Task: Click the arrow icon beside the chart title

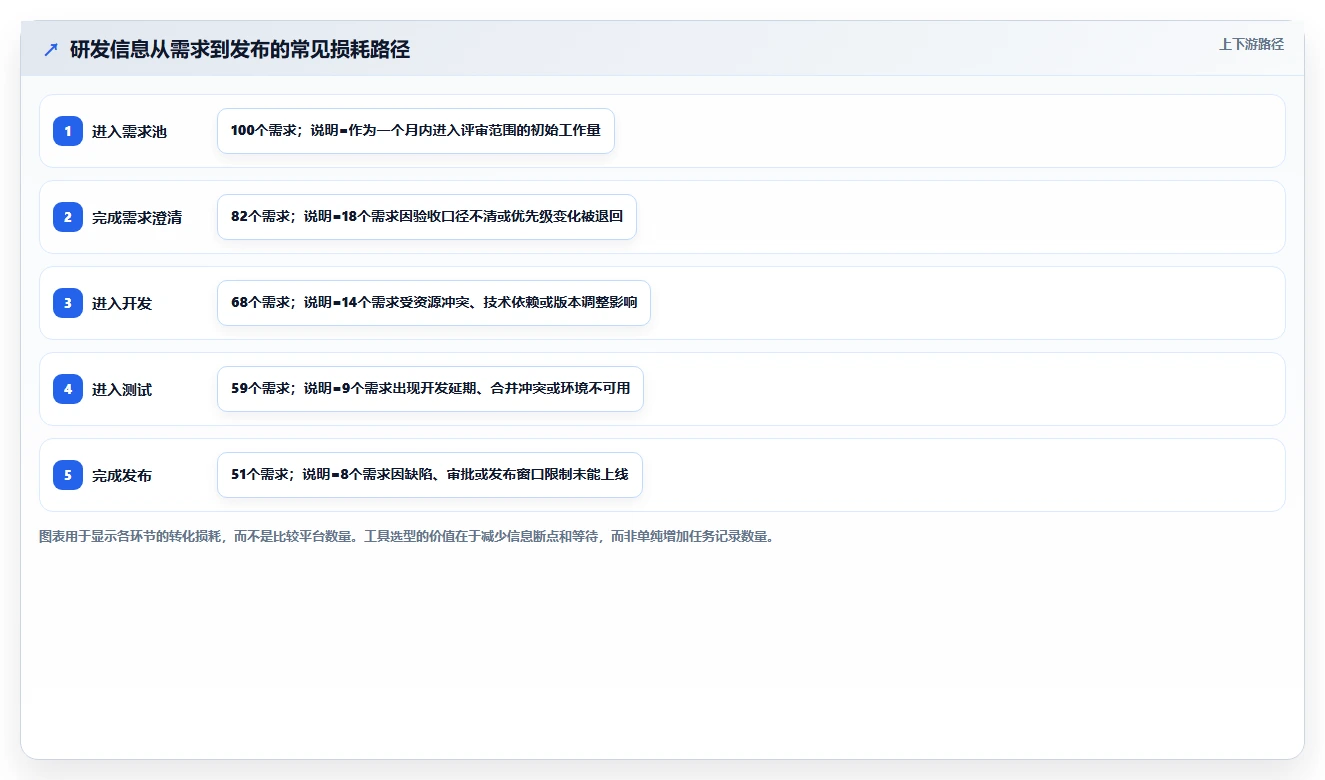Action: (x=51, y=50)
